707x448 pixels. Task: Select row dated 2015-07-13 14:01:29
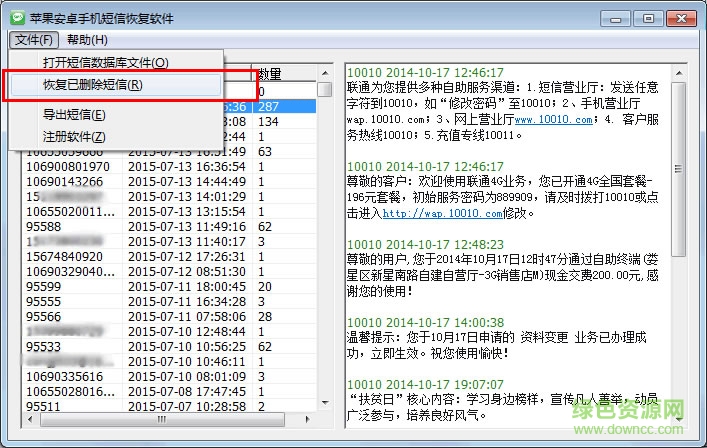tap(169, 197)
